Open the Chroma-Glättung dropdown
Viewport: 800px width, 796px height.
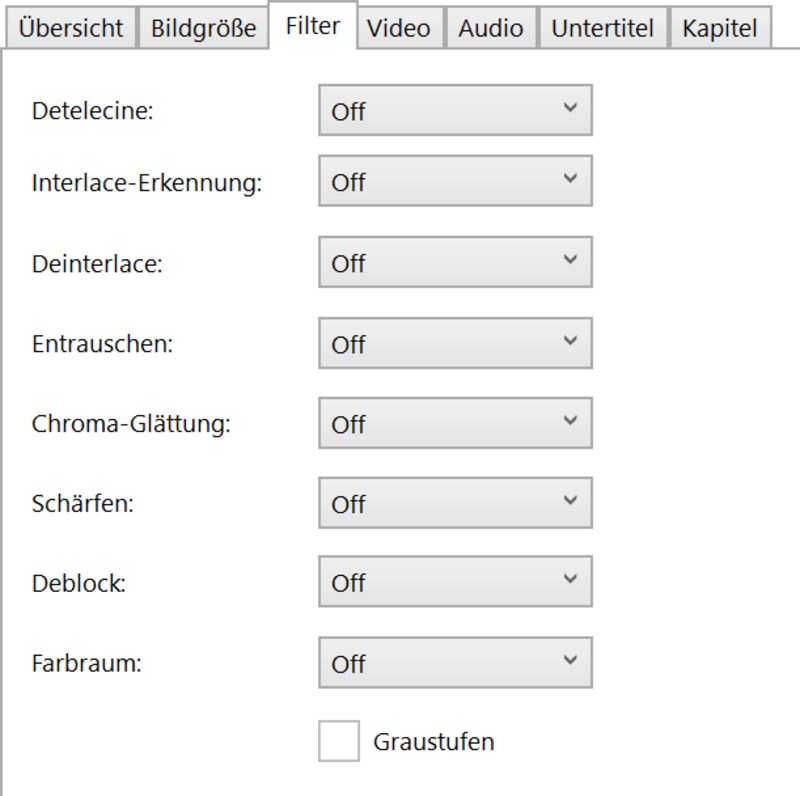[x=453, y=423]
